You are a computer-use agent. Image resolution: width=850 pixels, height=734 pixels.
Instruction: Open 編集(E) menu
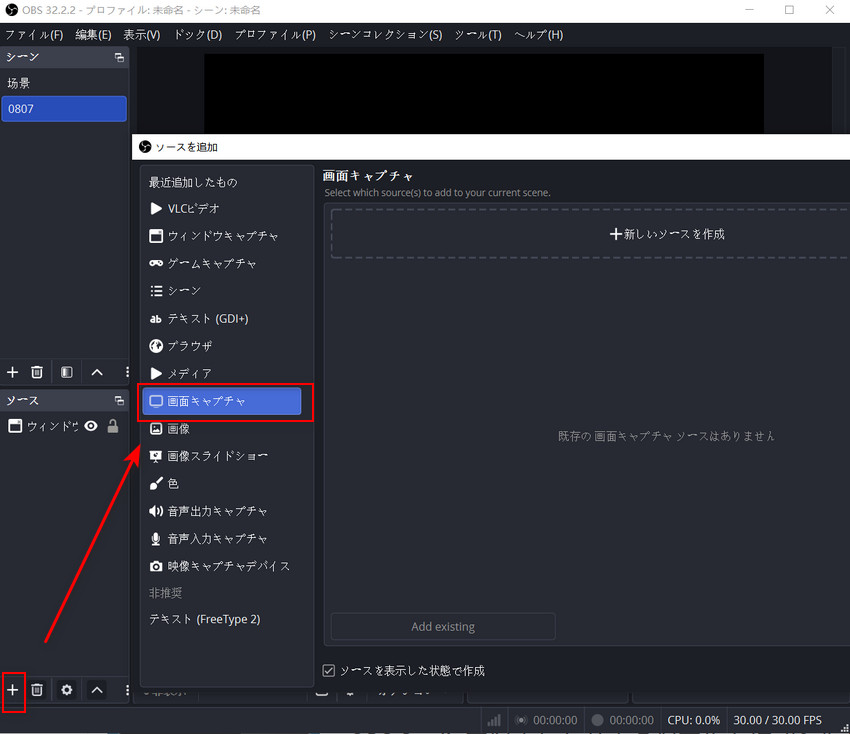click(93, 35)
